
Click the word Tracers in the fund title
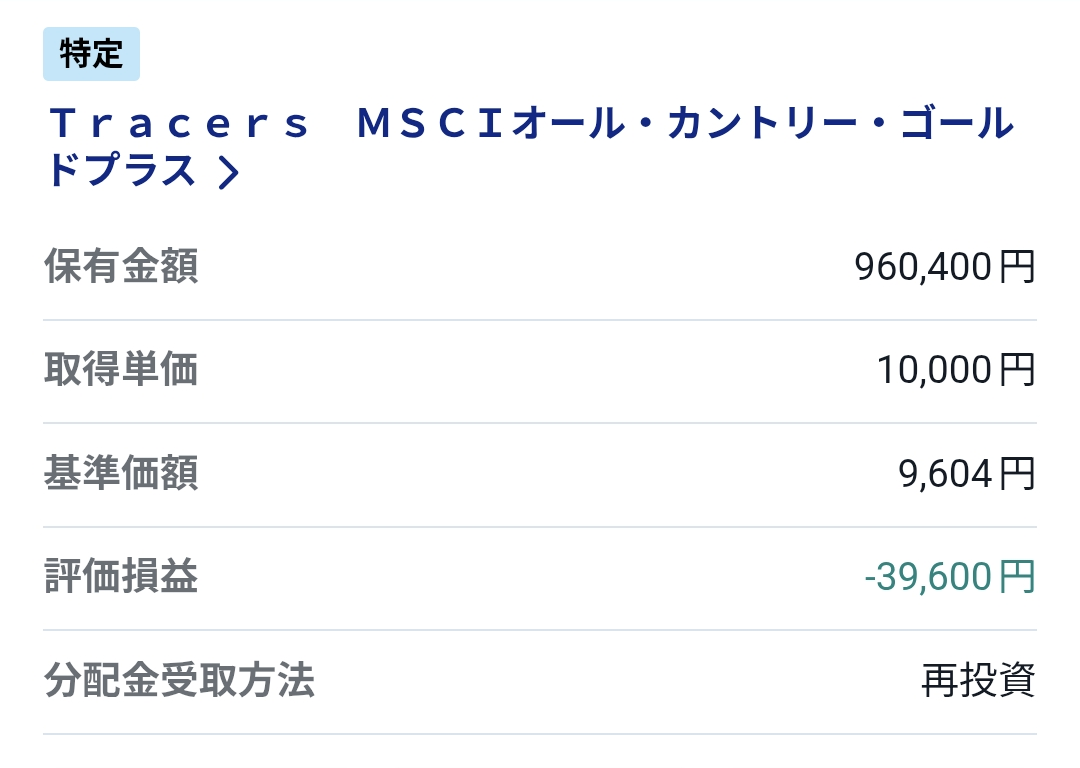[x=180, y=126]
